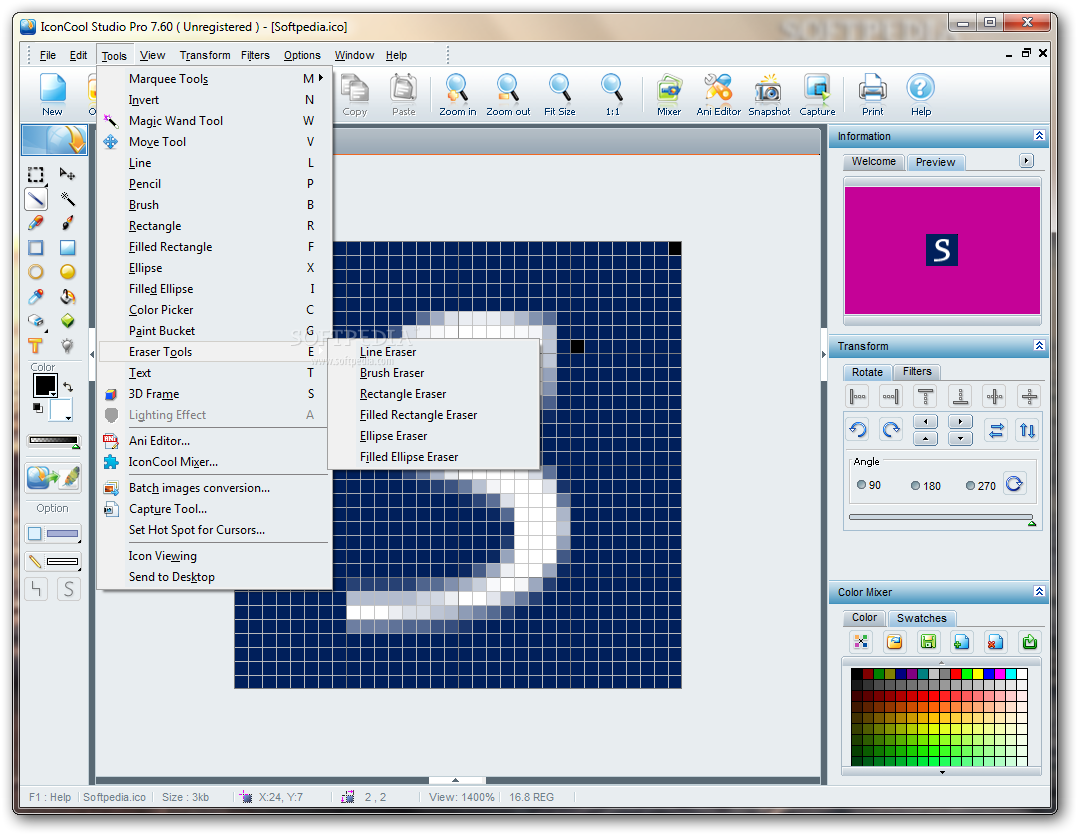Screen dimensions: 1078x835
Task: Click the Snapshot toolbar icon
Action: tap(769, 95)
